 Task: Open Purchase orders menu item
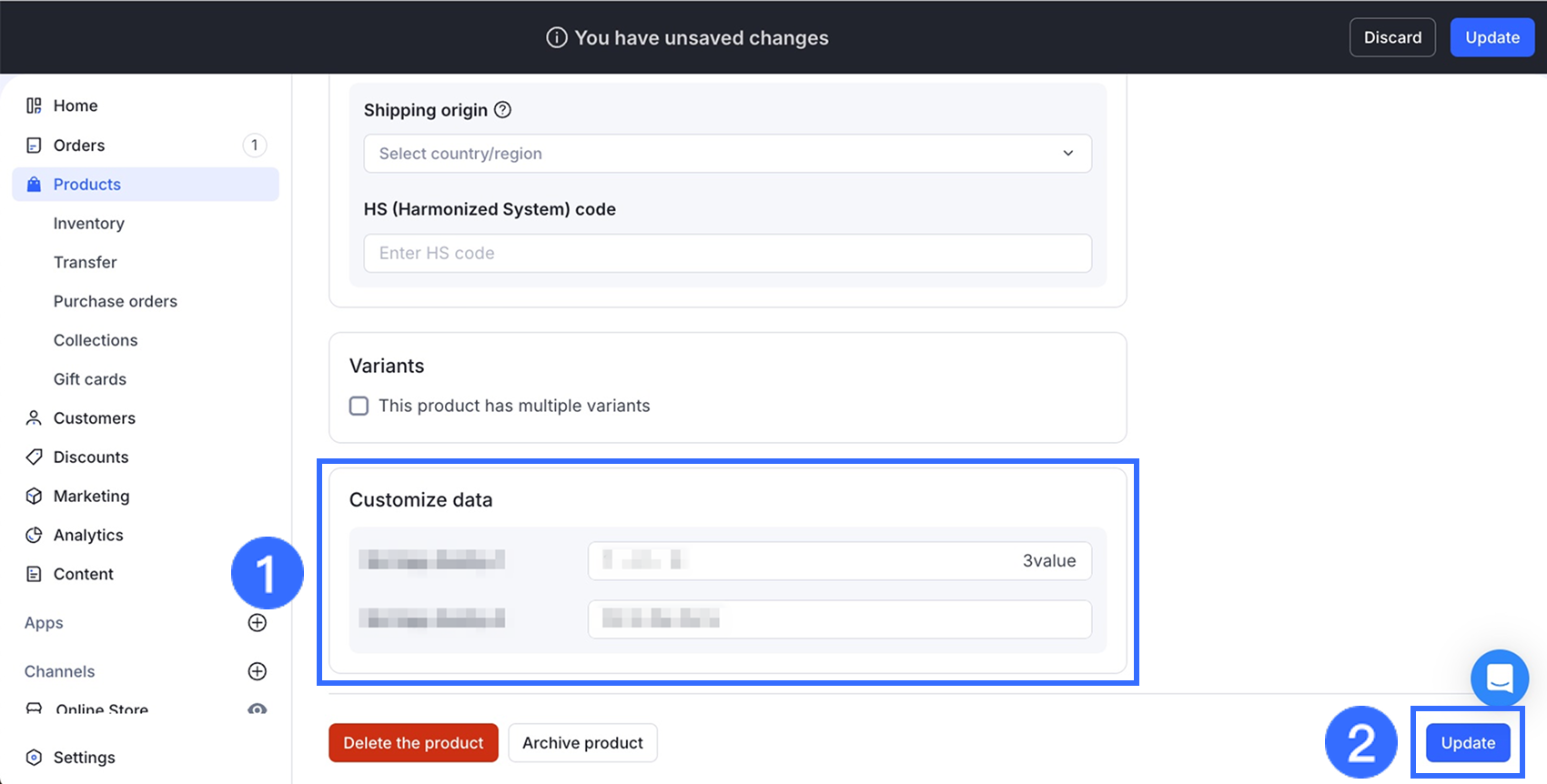click(115, 301)
